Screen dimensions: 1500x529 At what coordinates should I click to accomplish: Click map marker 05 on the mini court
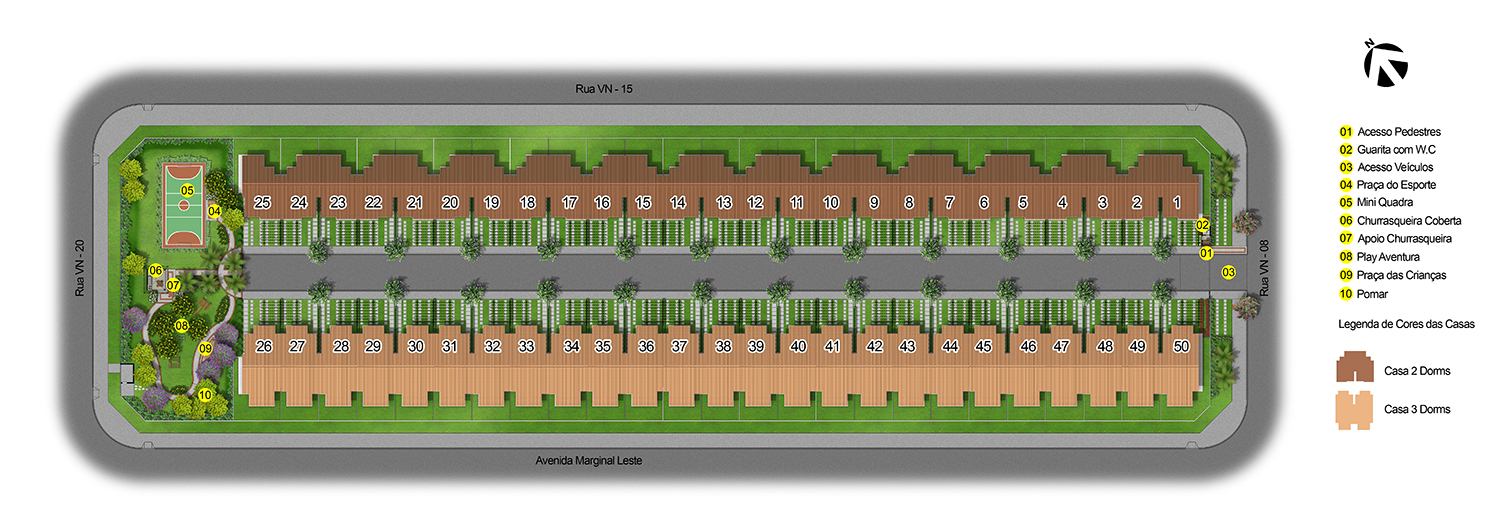pyautogui.click(x=187, y=189)
